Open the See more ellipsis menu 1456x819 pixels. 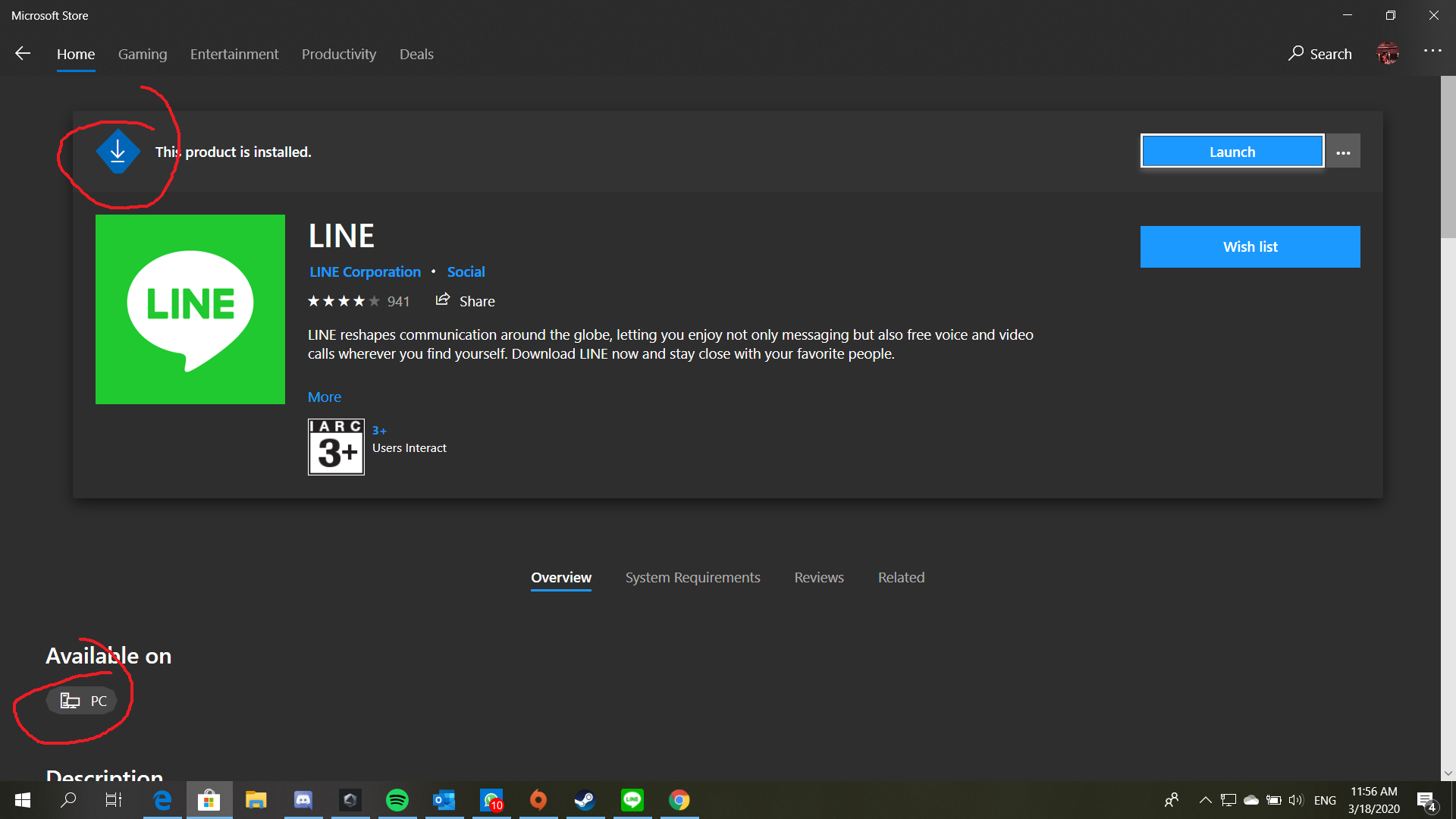1432,51
